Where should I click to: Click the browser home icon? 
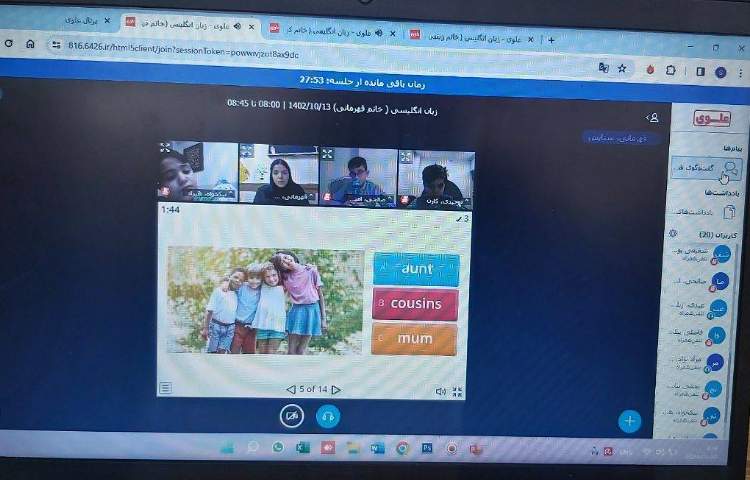point(30,44)
